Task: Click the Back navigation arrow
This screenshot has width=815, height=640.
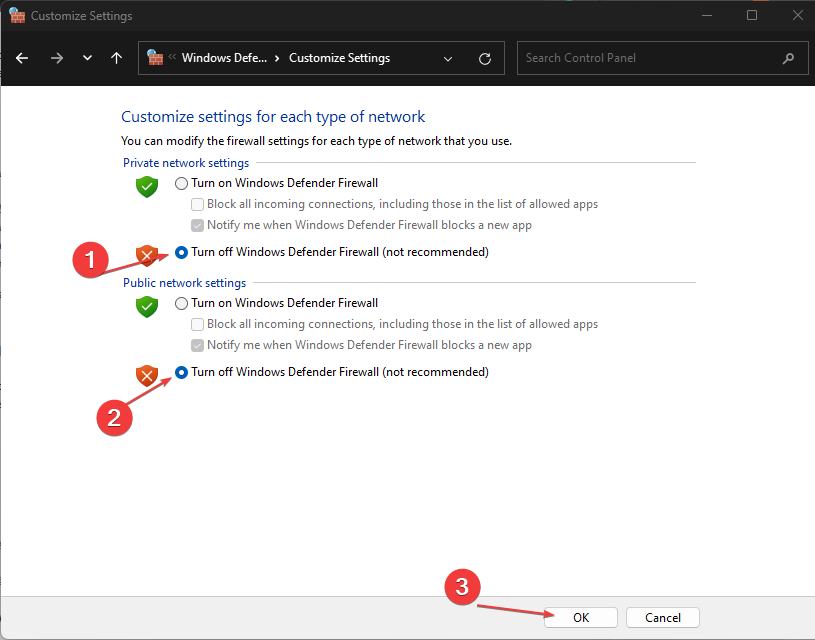Action: coord(23,58)
